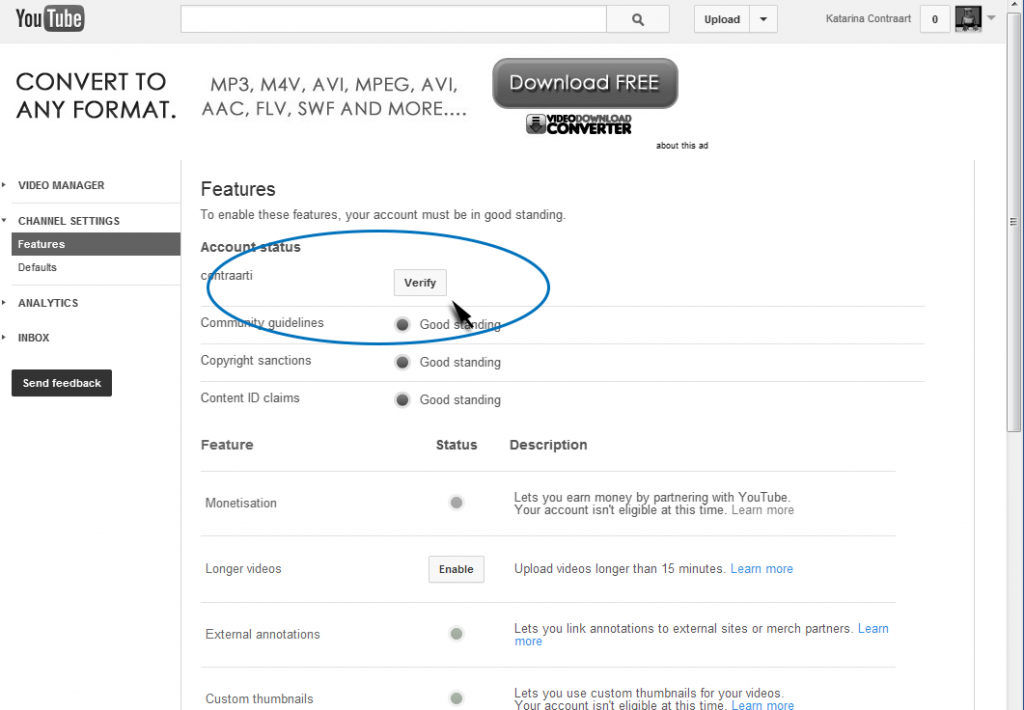1024x710 pixels.
Task: Click the Verify button
Action: point(420,283)
